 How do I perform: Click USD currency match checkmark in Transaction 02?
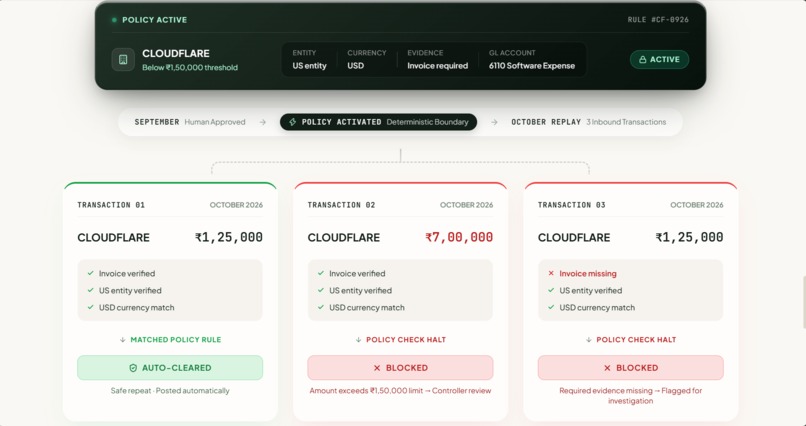click(321, 307)
